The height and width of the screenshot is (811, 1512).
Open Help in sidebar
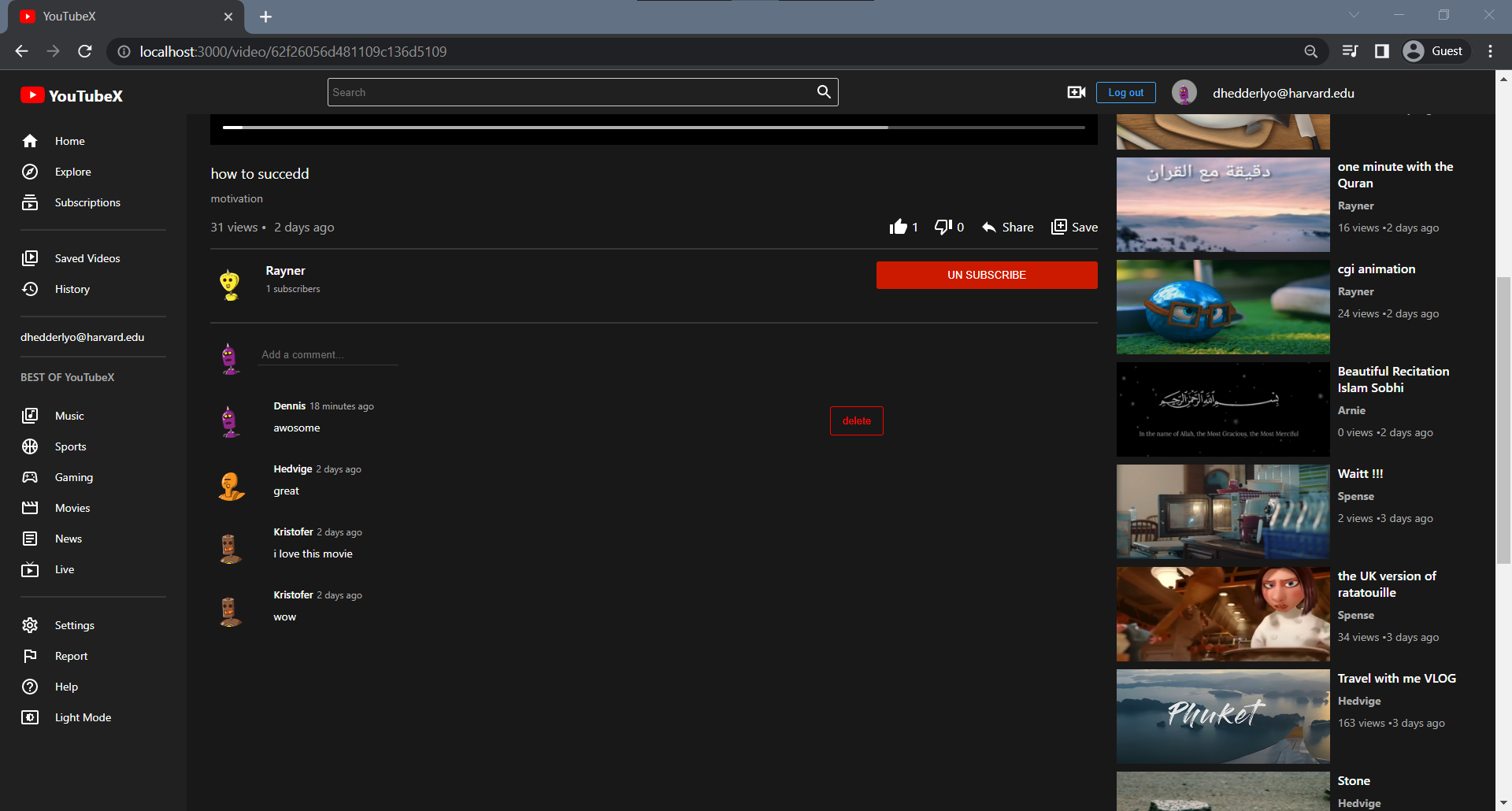(x=50, y=687)
